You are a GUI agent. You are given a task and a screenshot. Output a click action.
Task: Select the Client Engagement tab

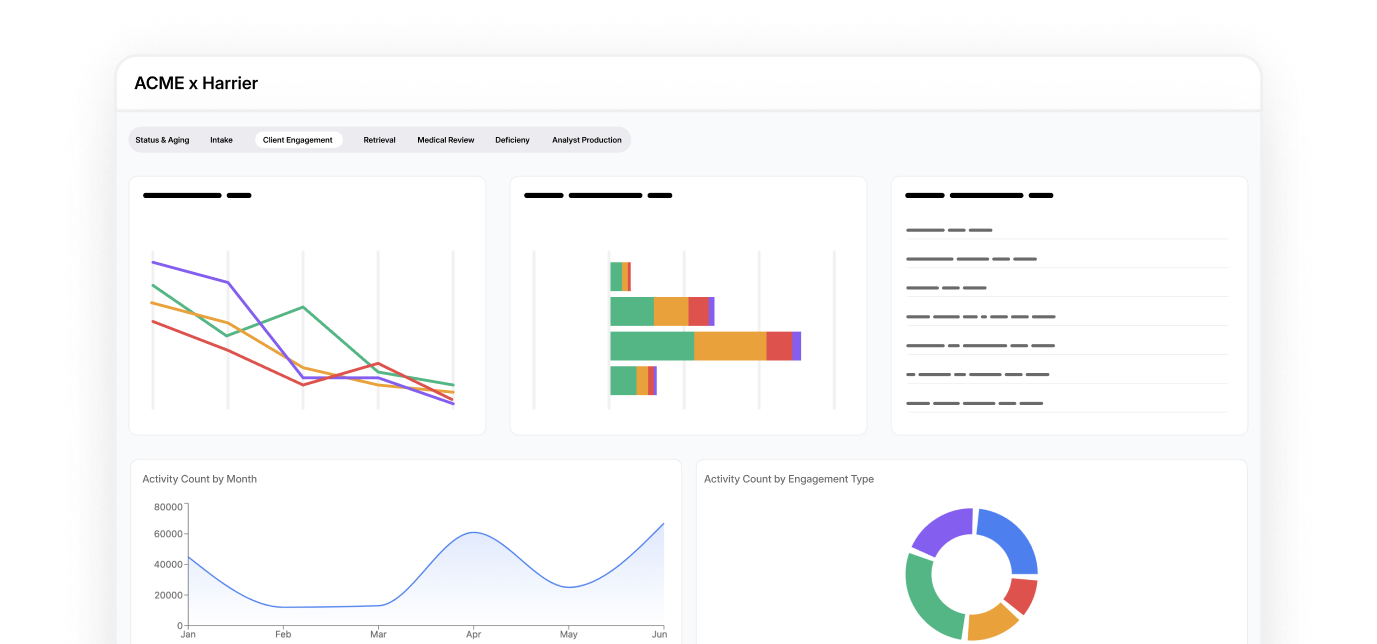click(x=298, y=140)
